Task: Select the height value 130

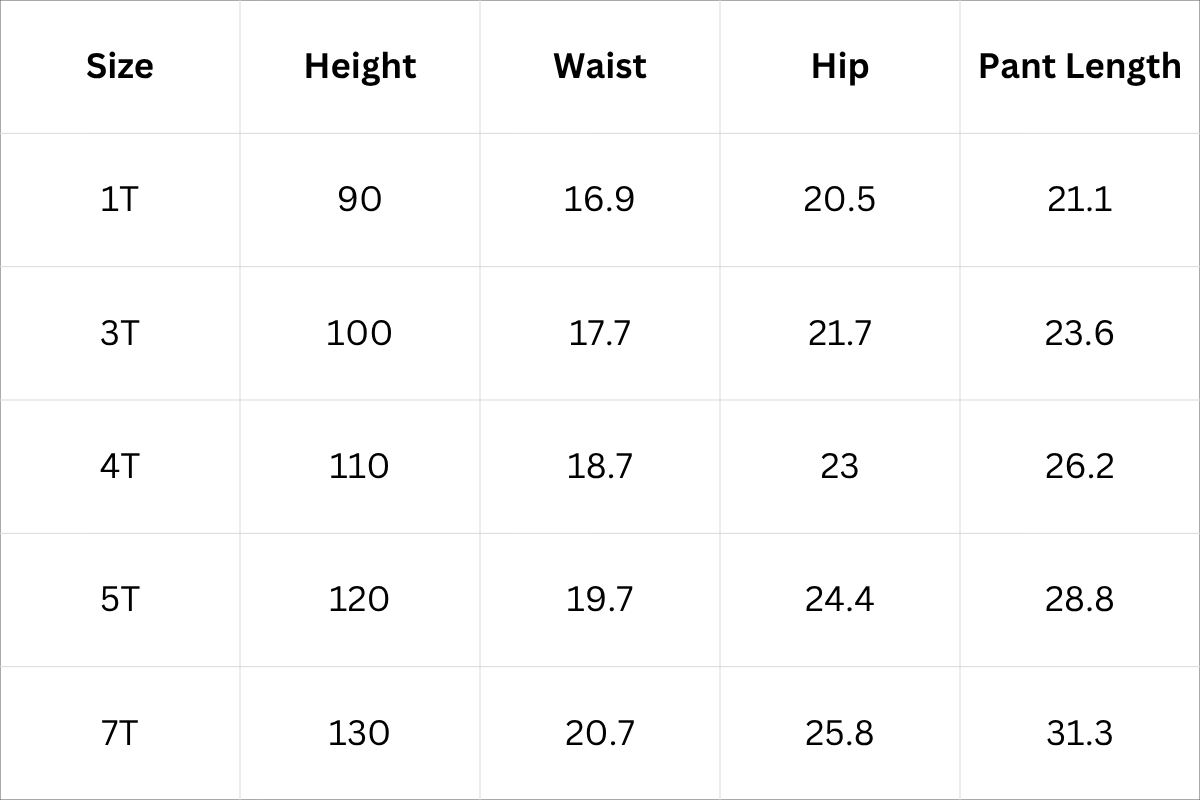Action: [360, 733]
